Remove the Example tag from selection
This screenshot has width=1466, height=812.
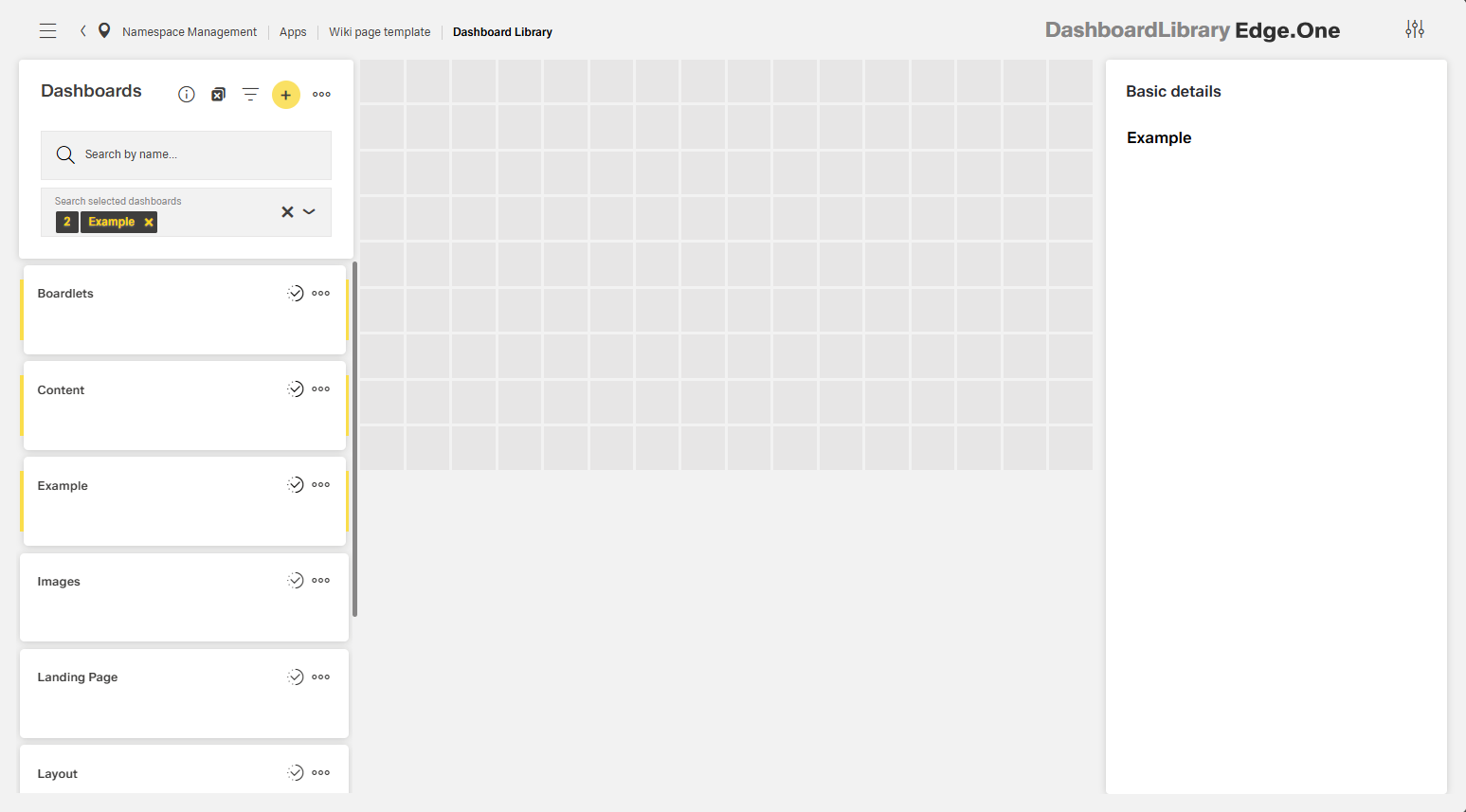click(x=149, y=223)
